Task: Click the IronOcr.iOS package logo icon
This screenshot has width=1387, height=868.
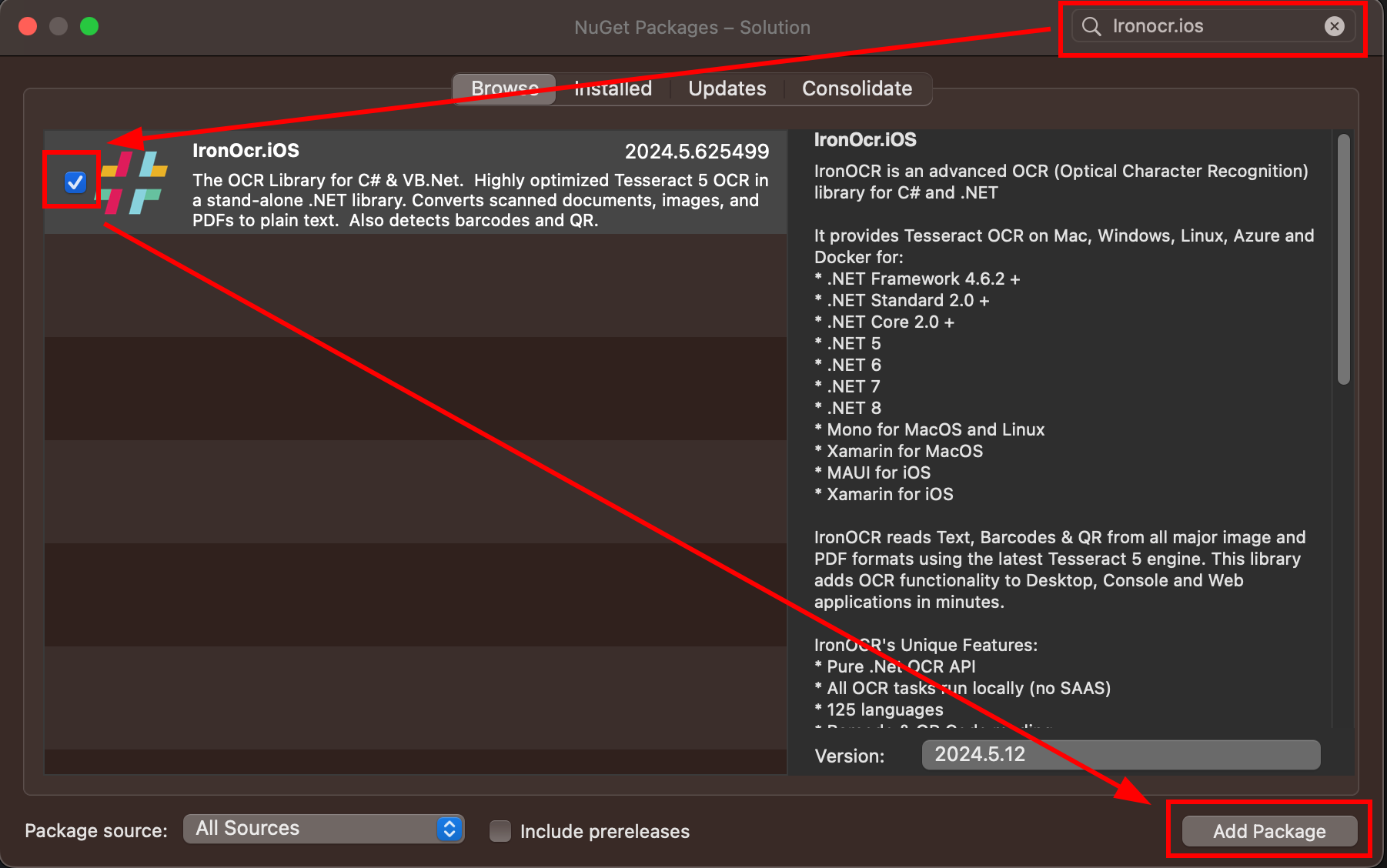Action: (135, 182)
